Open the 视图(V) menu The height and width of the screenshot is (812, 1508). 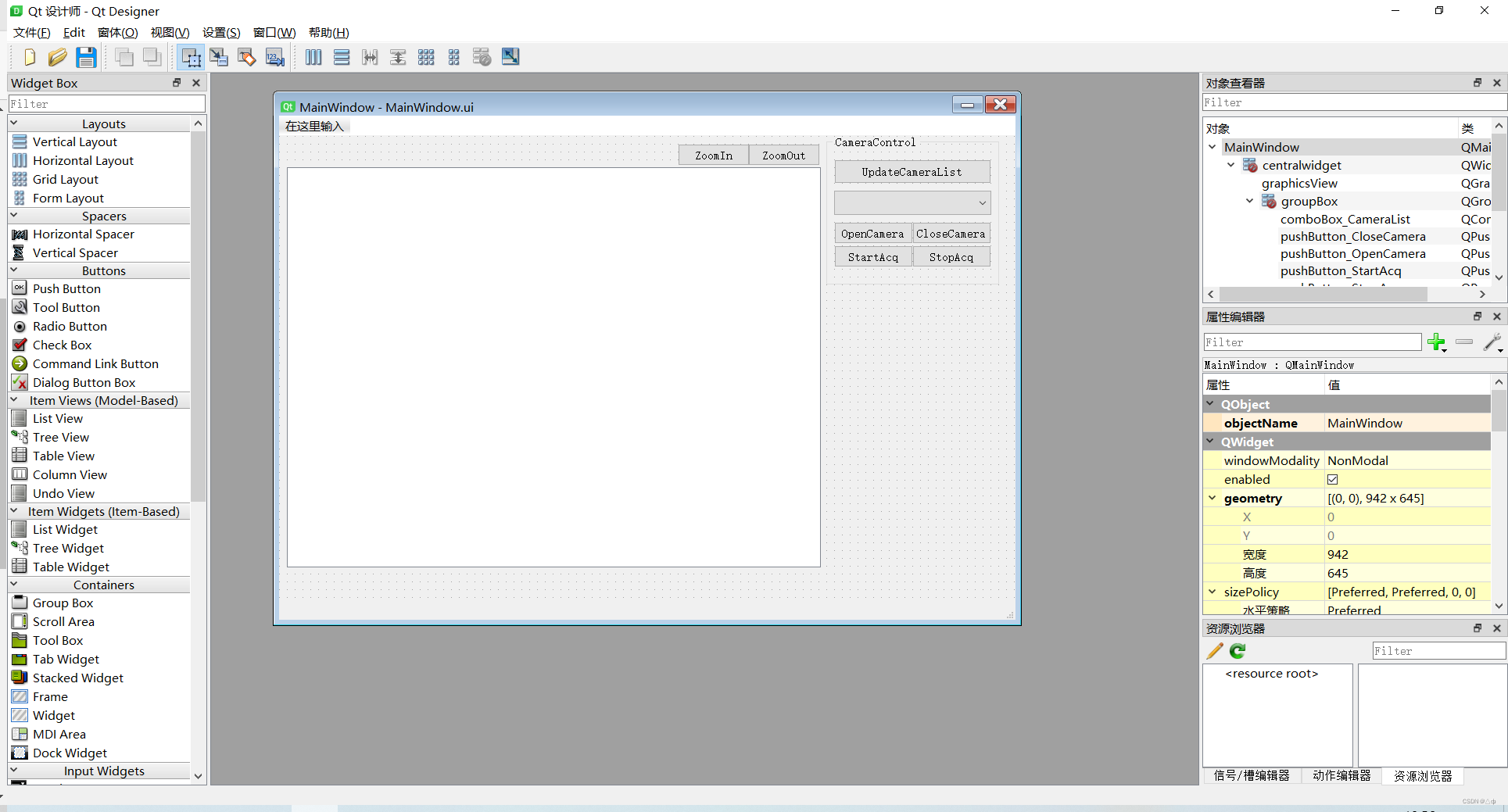tap(170, 33)
